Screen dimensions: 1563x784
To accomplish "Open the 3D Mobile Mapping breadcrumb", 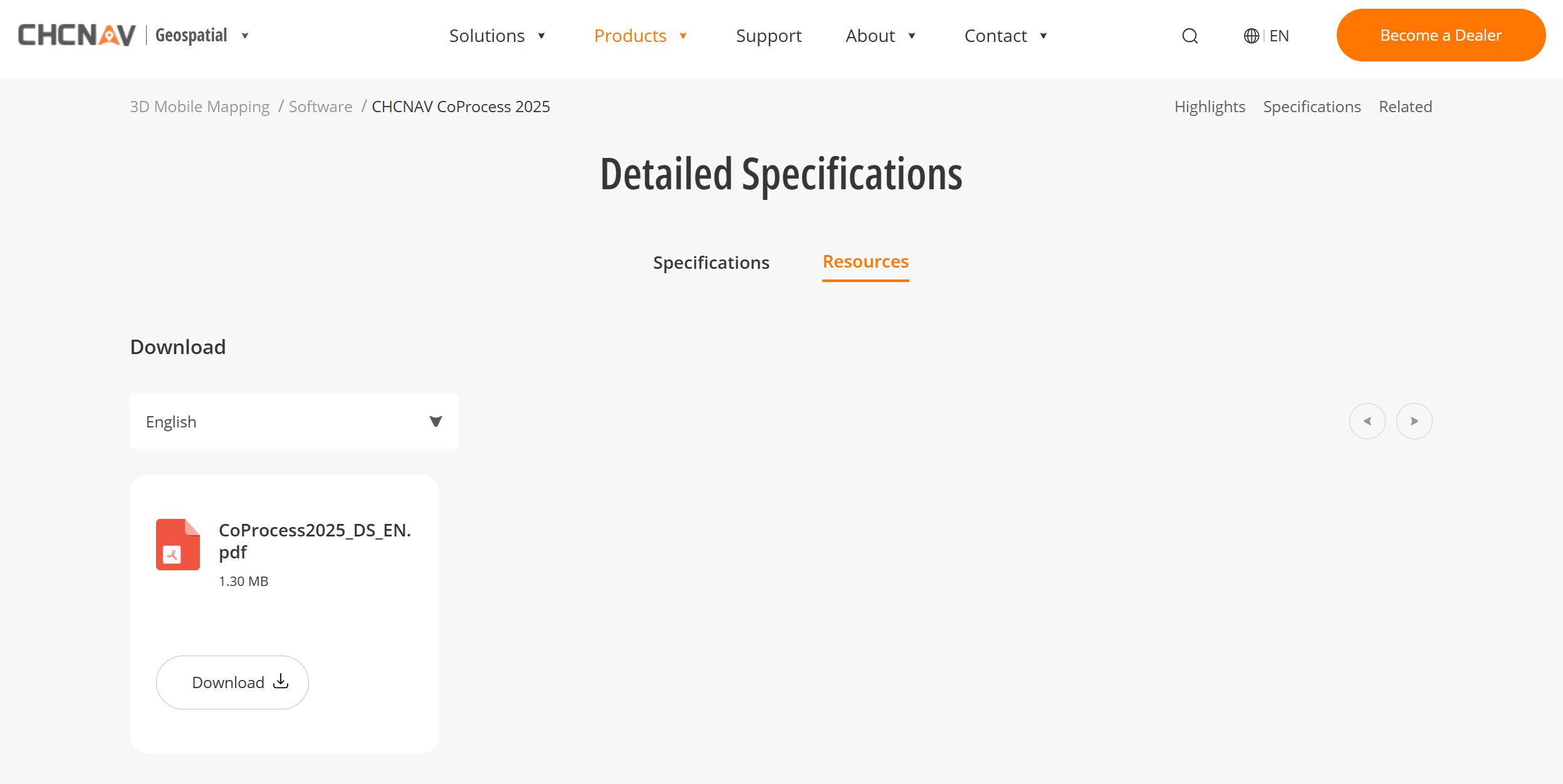I will click(x=199, y=107).
